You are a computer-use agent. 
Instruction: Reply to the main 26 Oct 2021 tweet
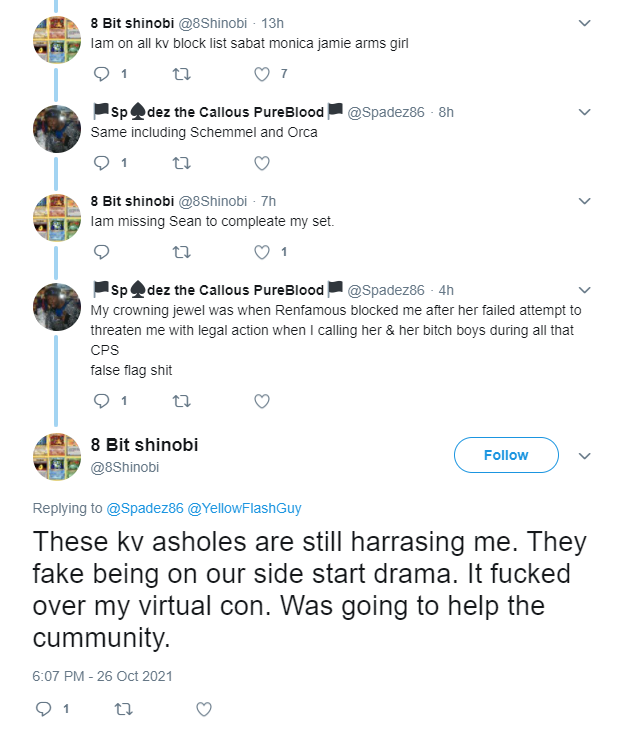point(43,709)
